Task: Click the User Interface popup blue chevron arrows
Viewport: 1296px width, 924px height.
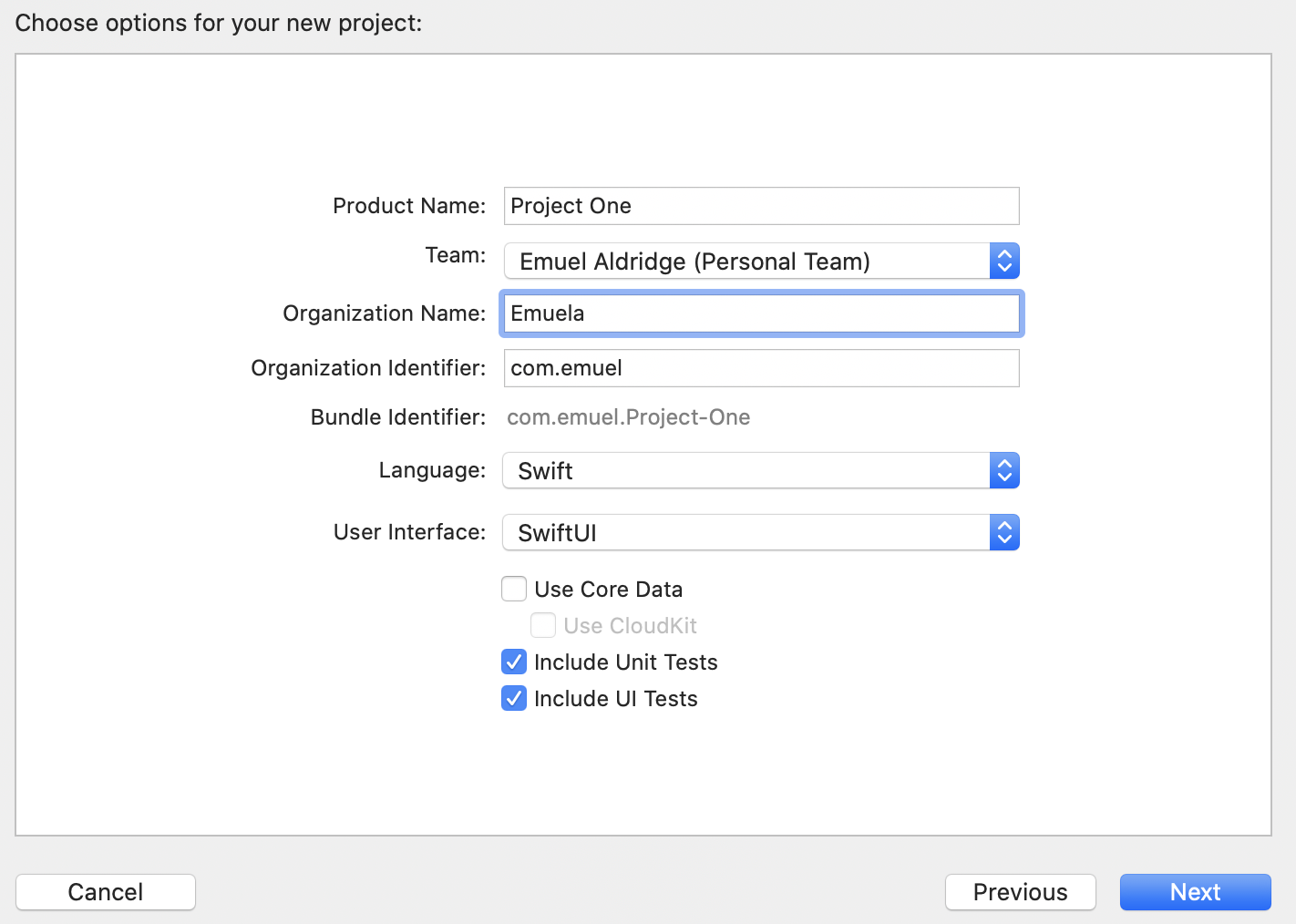Action: pyautogui.click(x=1004, y=533)
